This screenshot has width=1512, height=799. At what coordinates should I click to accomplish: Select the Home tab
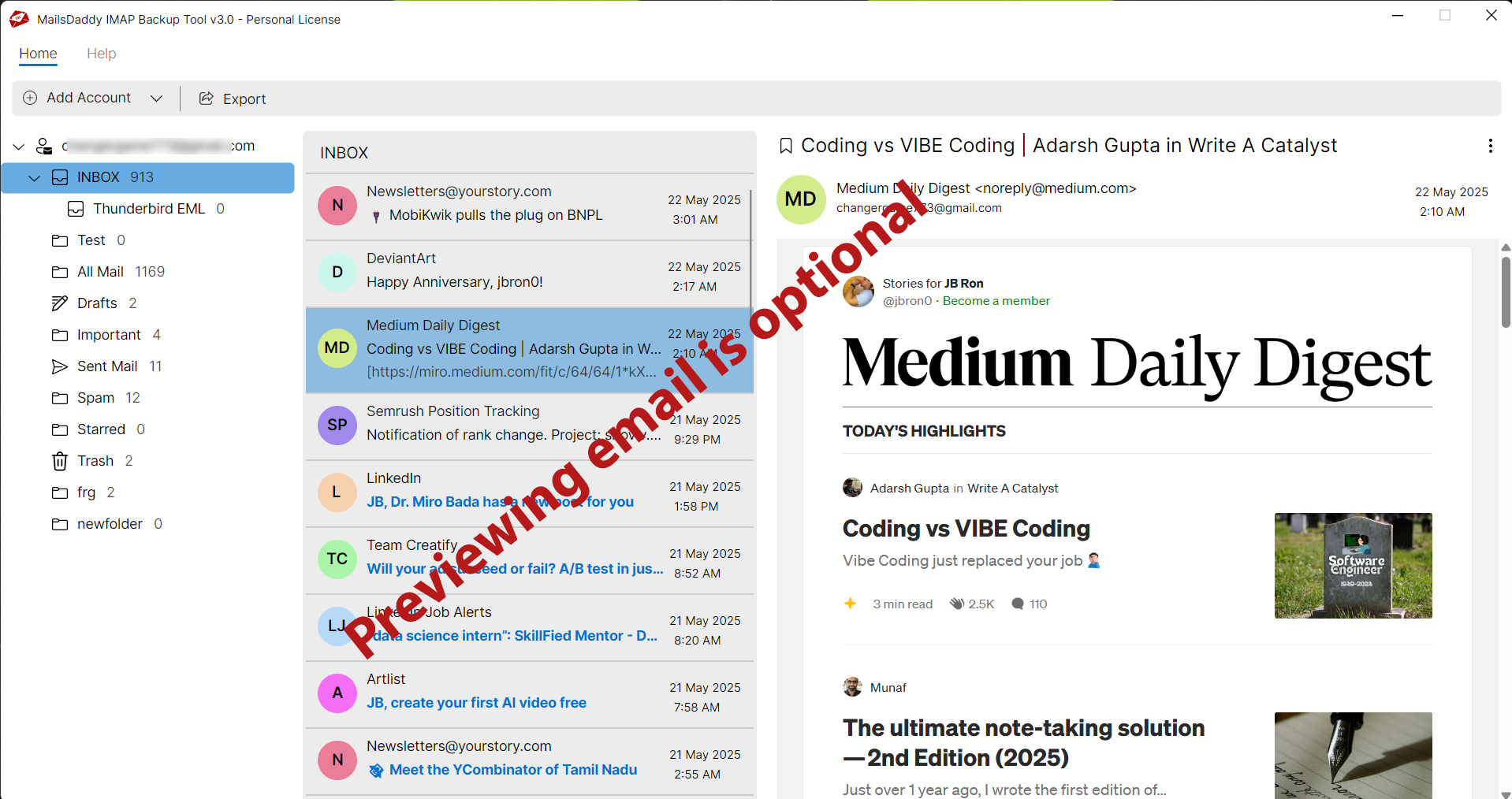38,54
